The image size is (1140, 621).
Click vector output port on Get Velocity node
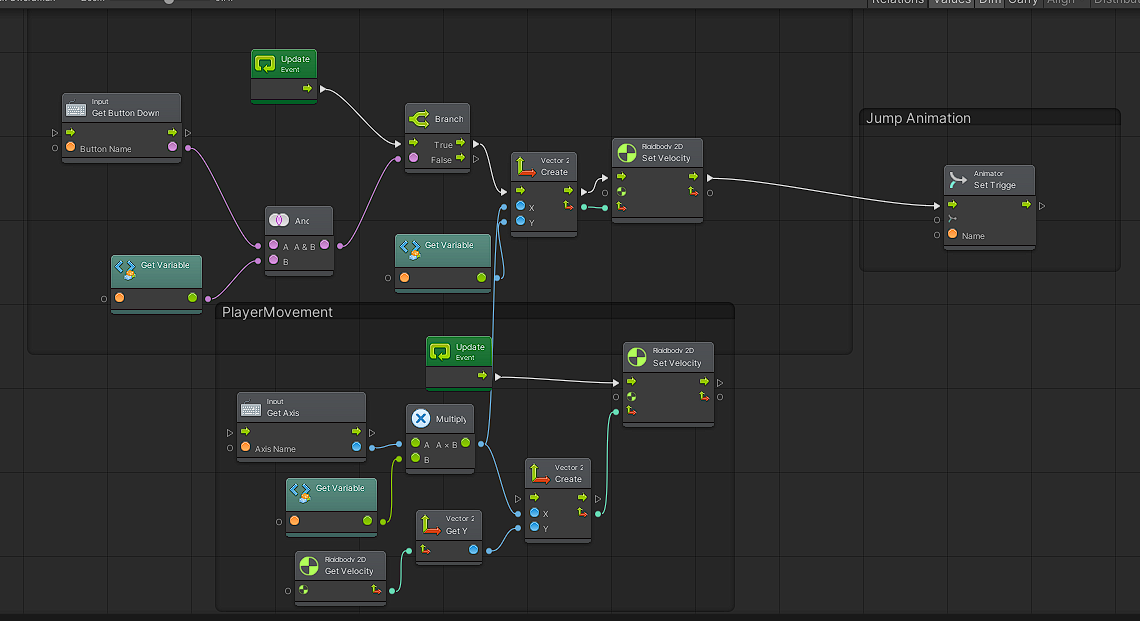[376, 590]
